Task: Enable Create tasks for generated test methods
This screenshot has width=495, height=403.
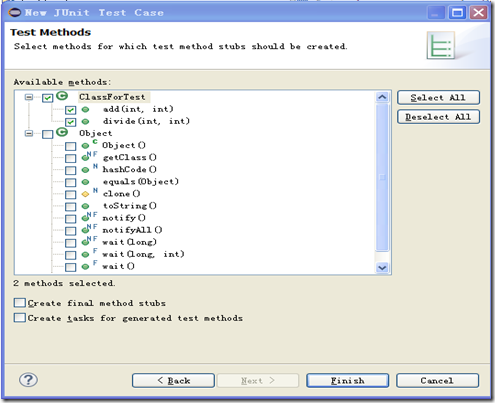Action: coord(20,318)
